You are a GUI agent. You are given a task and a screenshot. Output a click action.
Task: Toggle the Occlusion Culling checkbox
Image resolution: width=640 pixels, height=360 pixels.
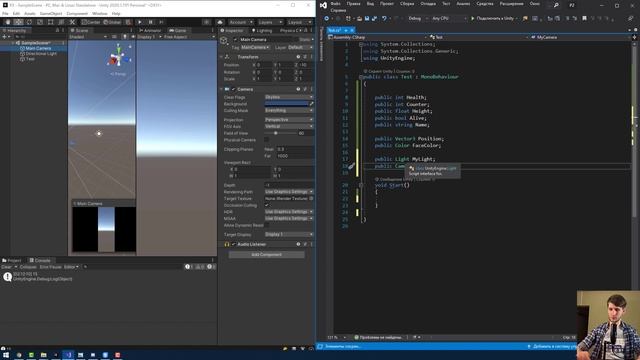tap(267, 205)
